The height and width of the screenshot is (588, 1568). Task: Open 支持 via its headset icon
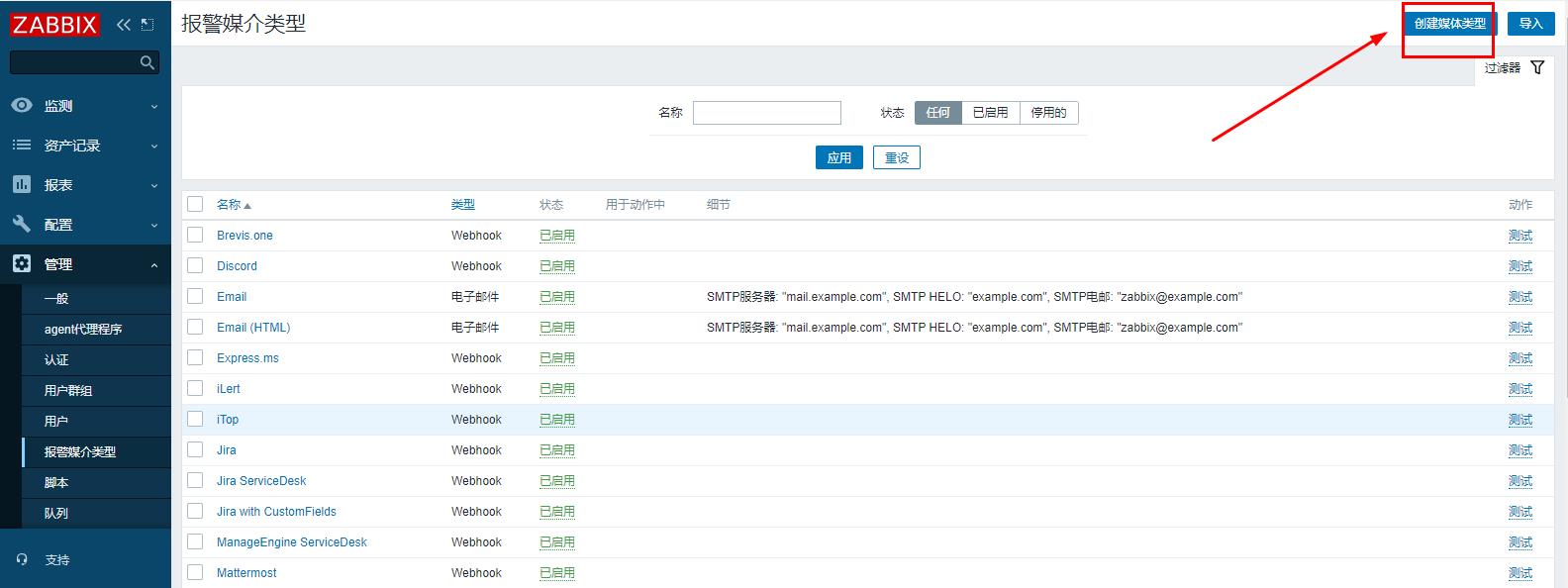click(x=22, y=559)
